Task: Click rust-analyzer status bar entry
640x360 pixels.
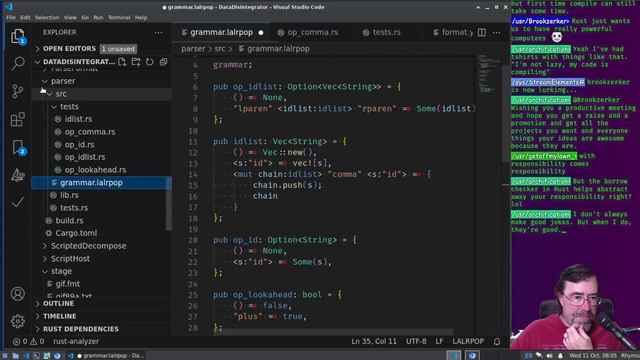Action: [x=76, y=342]
